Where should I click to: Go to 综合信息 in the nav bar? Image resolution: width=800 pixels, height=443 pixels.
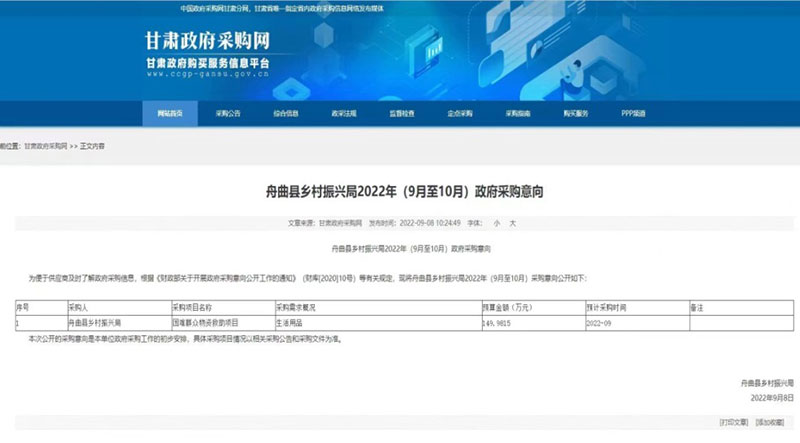pos(286,114)
